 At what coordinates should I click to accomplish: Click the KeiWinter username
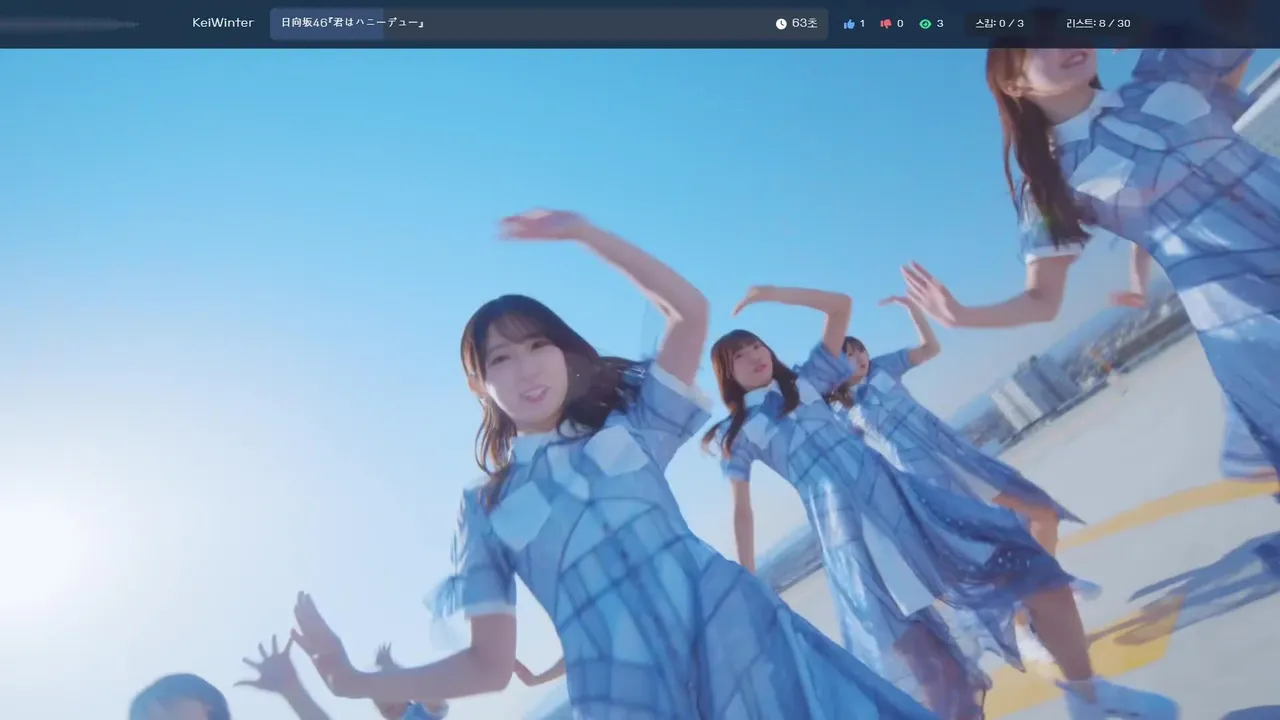click(223, 23)
